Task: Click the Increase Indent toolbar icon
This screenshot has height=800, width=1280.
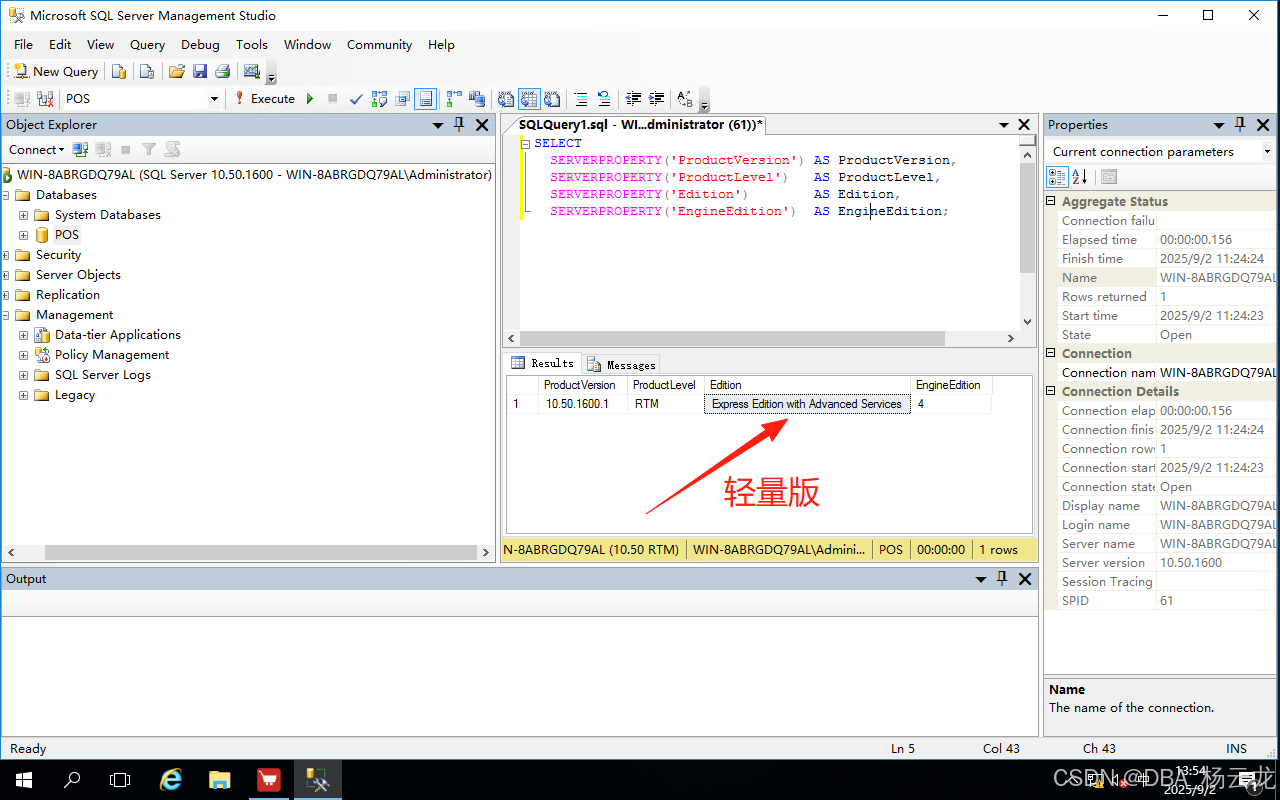Action: pyautogui.click(x=656, y=99)
